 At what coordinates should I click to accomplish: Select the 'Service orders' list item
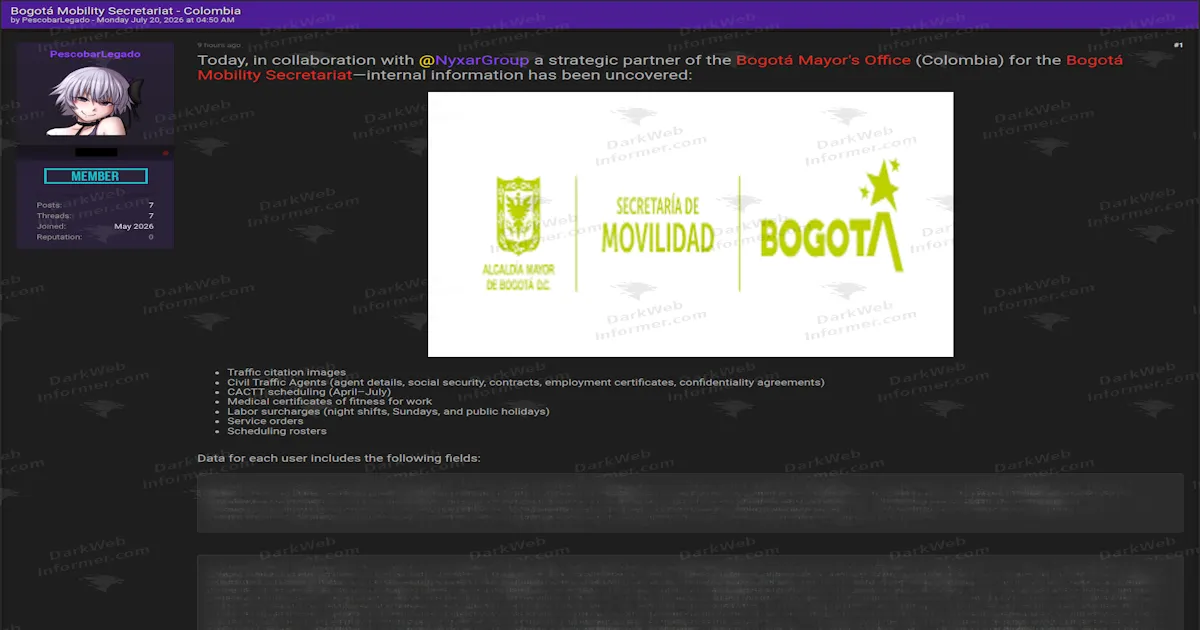pyautogui.click(x=265, y=421)
